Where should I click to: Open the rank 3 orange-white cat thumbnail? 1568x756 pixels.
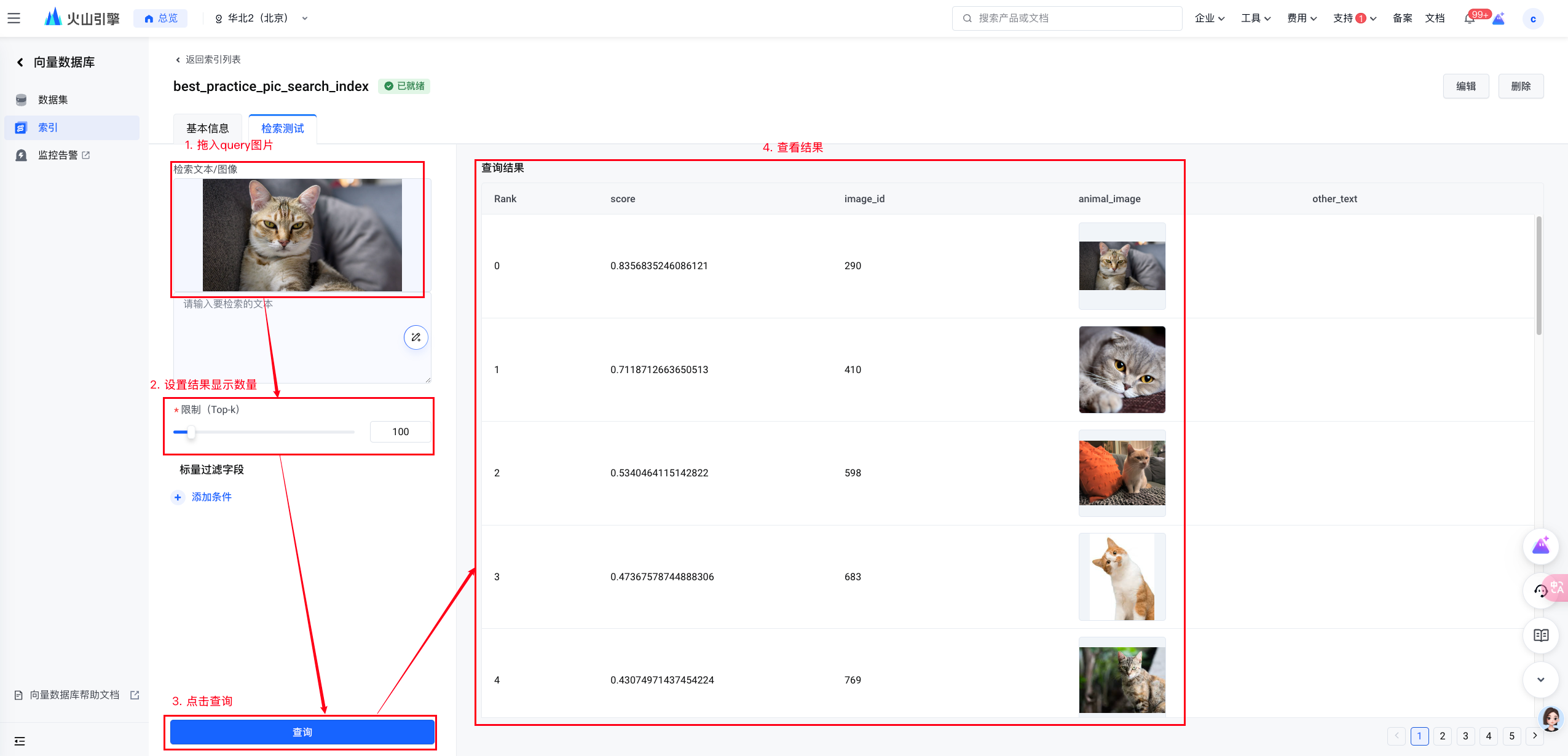pyautogui.click(x=1122, y=577)
